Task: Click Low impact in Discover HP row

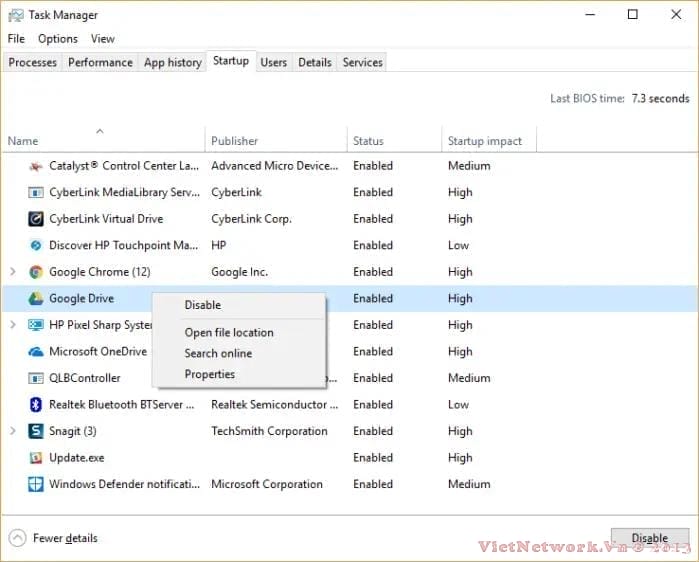Action: pyautogui.click(x=458, y=245)
